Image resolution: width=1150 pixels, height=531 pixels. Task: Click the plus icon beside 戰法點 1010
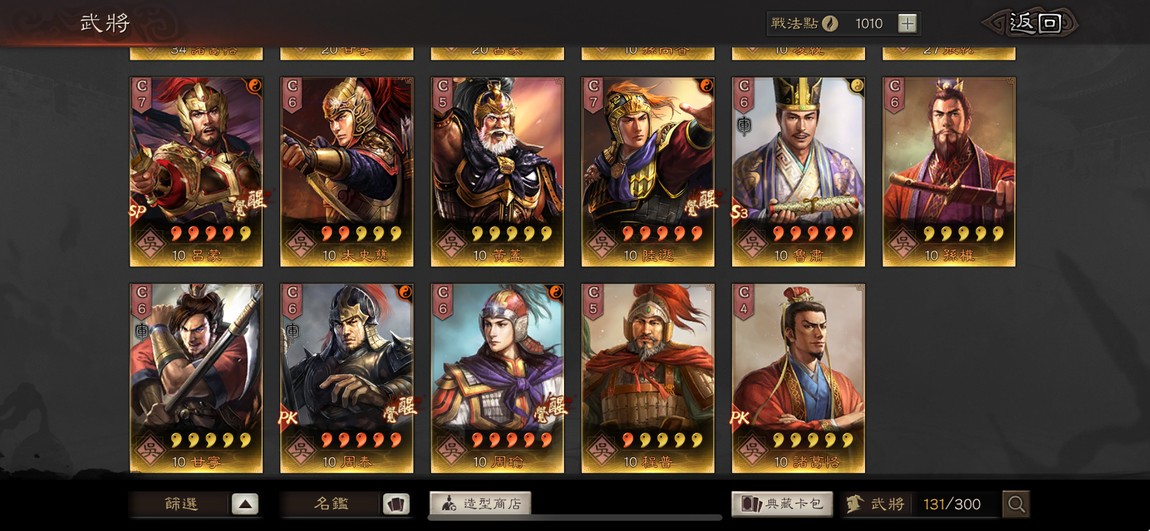(907, 23)
